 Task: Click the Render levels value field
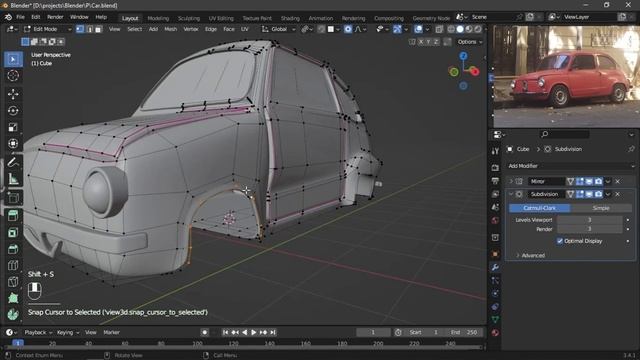click(x=589, y=229)
